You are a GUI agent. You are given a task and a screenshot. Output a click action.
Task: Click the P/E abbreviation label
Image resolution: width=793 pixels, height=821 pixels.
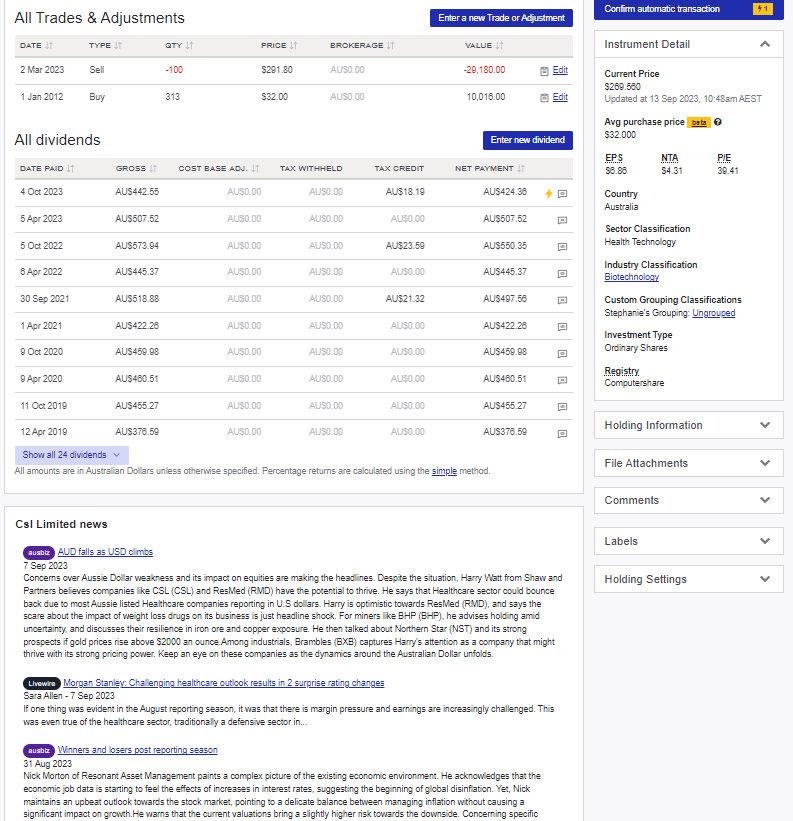[x=724, y=158]
